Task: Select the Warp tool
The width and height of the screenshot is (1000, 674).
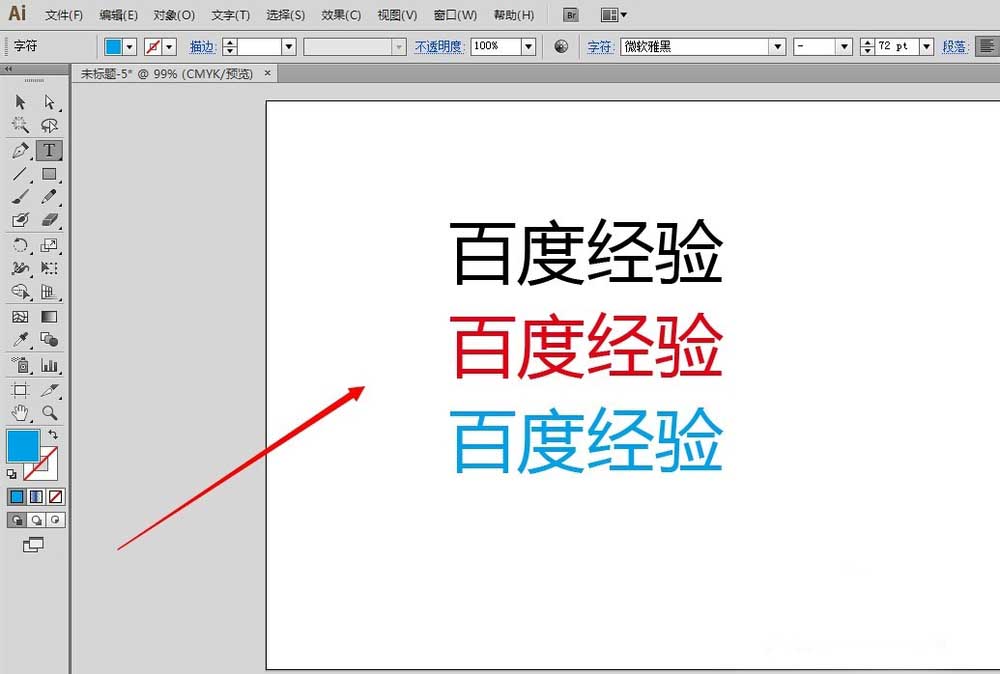Action: click(20, 268)
